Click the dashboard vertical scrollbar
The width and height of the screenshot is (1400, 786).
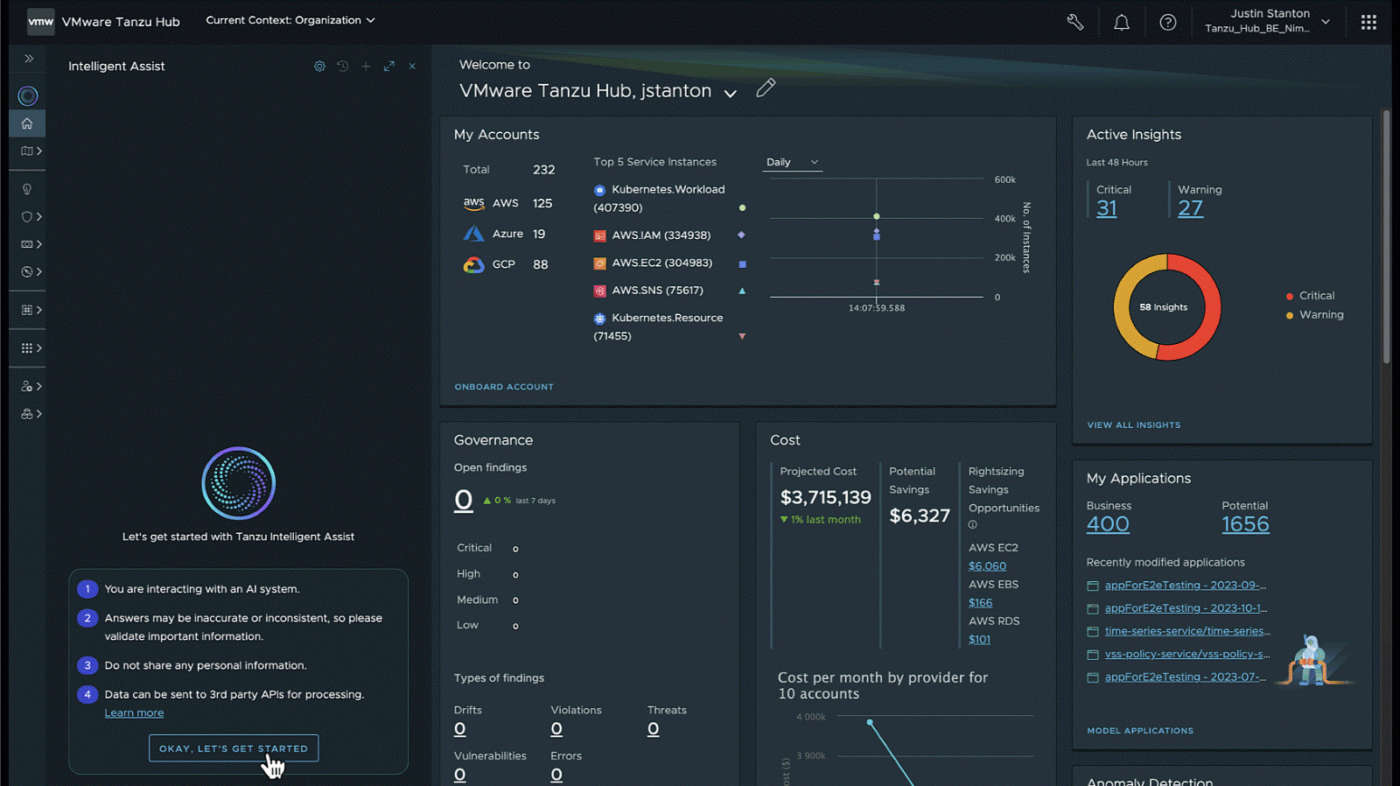1386,240
